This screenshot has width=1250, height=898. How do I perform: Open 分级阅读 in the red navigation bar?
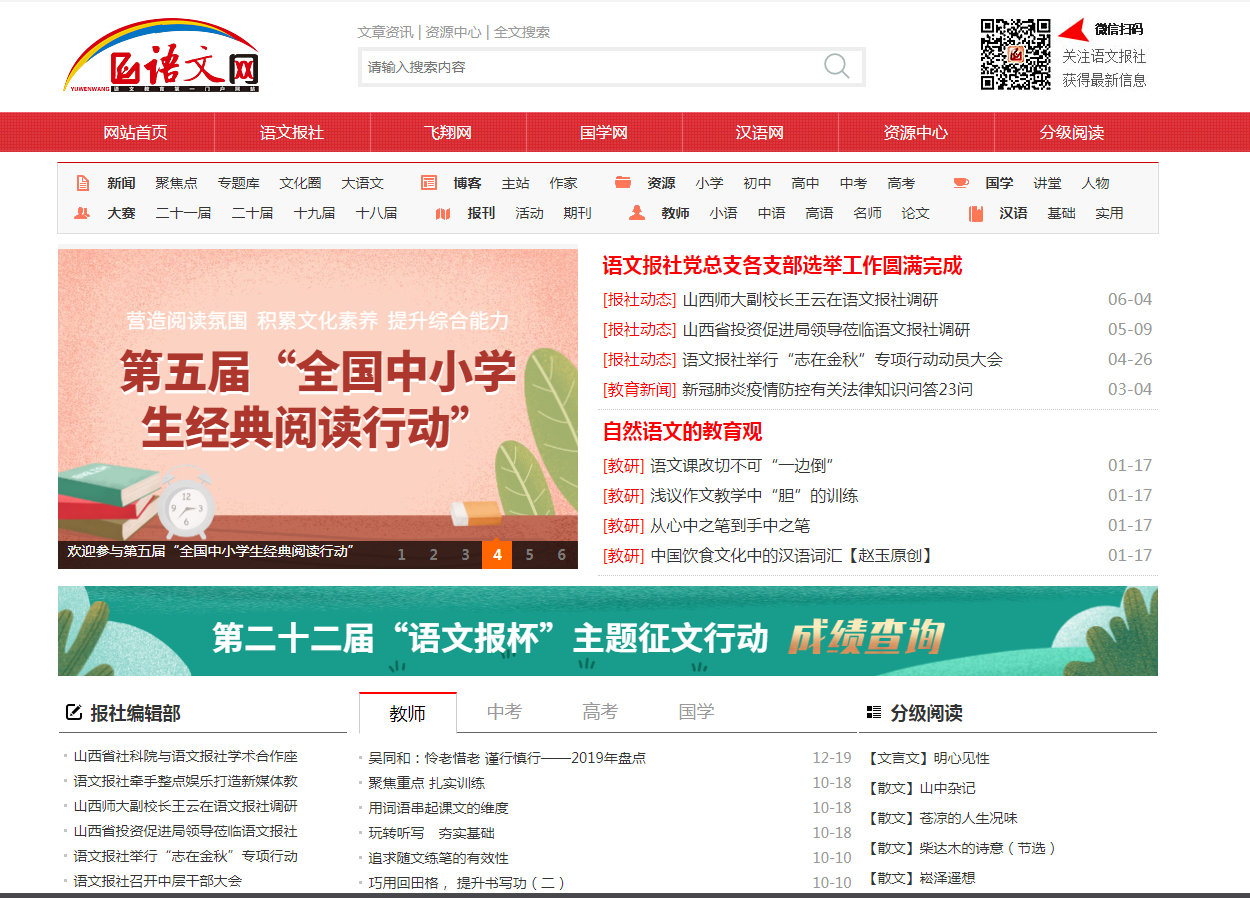(x=1072, y=133)
